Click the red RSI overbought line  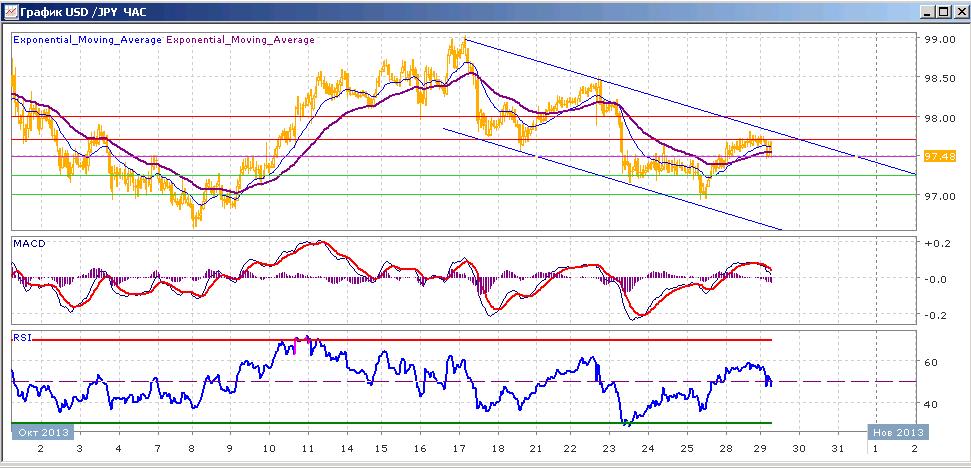pos(403,340)
